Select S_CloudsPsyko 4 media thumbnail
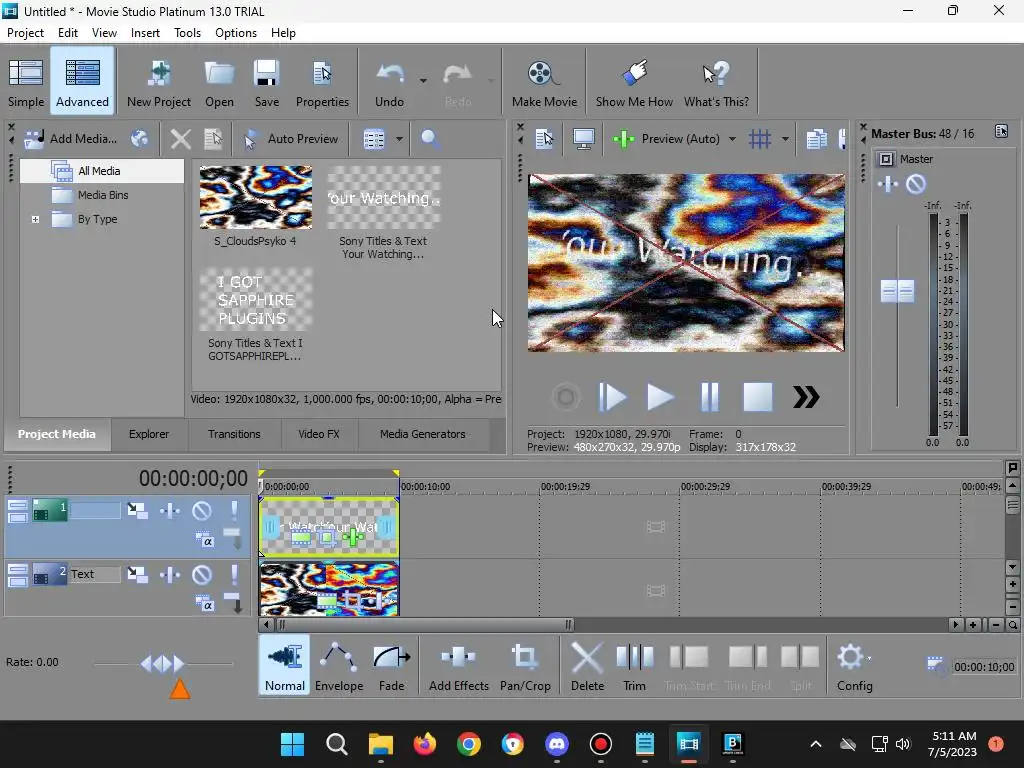 [255, 197]
